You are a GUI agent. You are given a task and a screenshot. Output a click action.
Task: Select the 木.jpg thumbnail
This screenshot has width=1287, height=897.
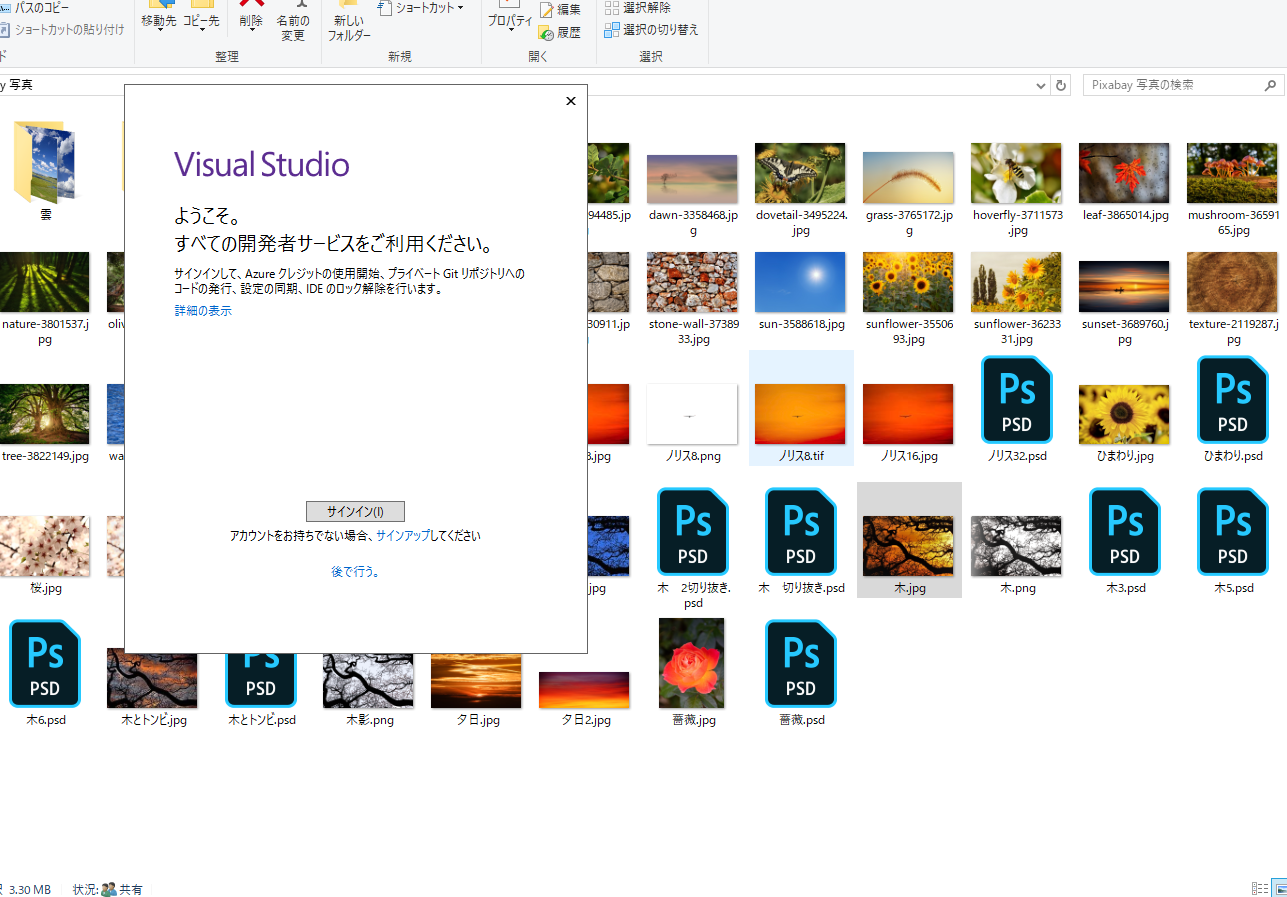pyautogui.click(x=908, y=546)
